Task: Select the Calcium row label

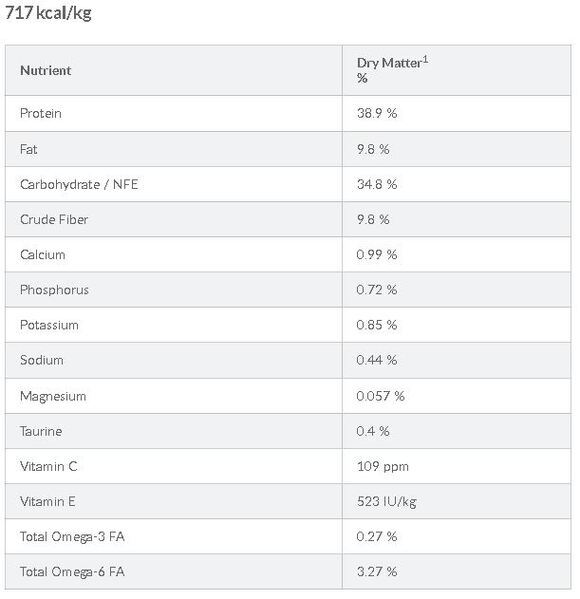Action: point(42,255)
